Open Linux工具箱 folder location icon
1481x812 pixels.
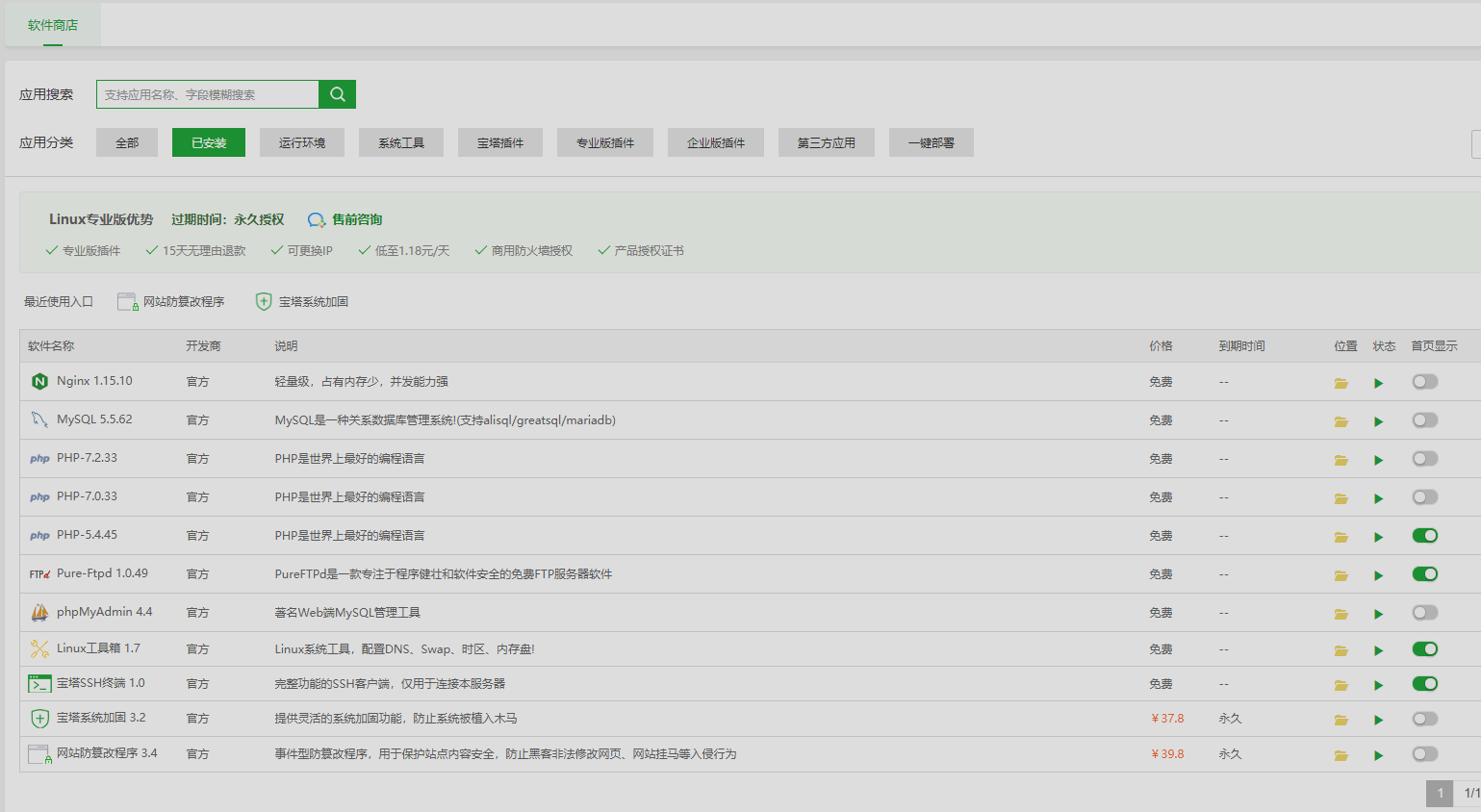(1341, 650)
